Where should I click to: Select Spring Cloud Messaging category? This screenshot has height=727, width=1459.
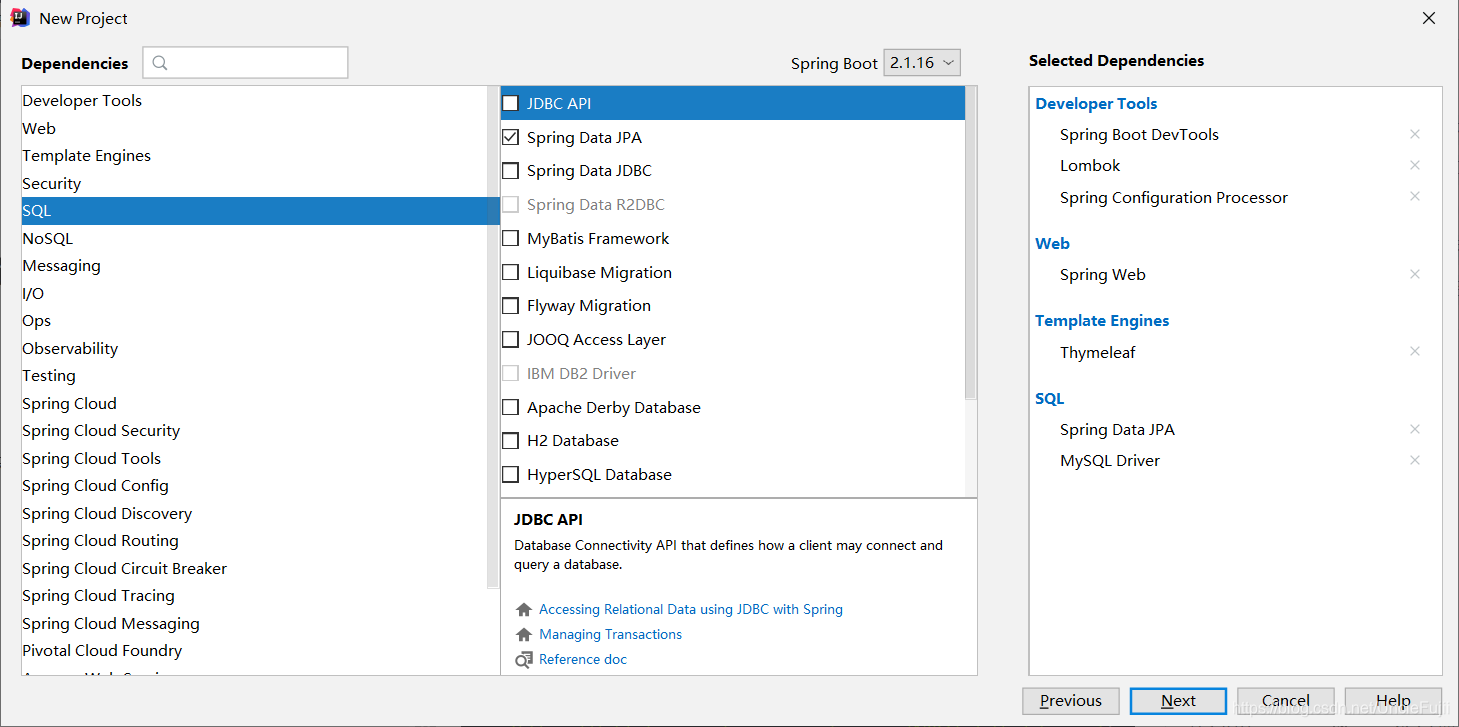tap(254, 623)
